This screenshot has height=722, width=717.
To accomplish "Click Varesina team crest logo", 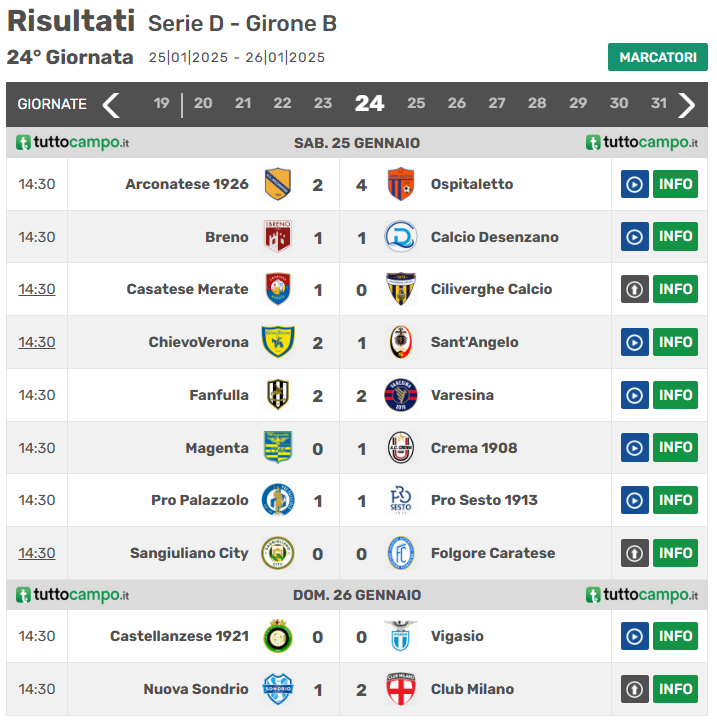I will [401, 395].
